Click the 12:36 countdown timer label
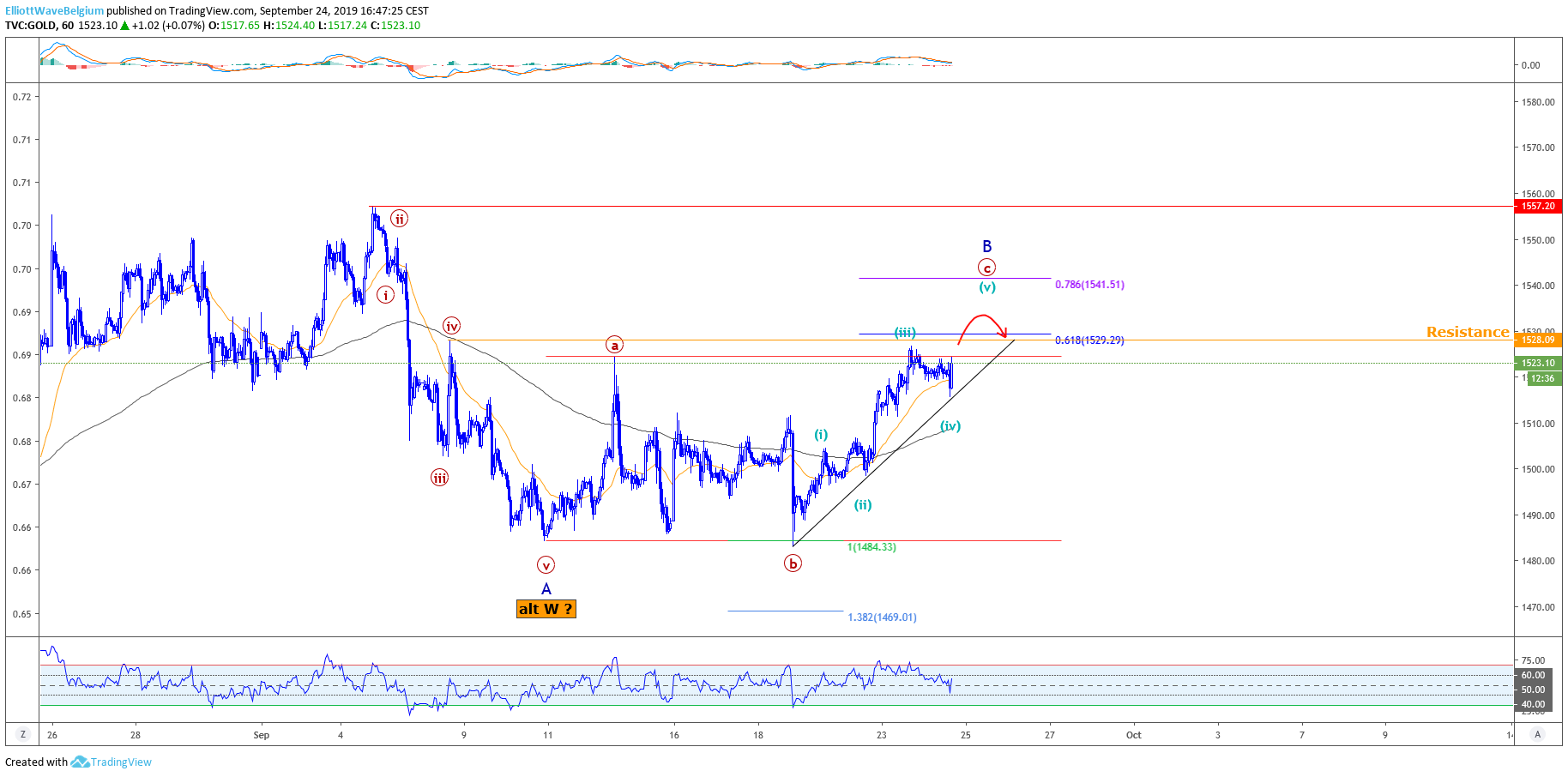 click(1543, 378)
